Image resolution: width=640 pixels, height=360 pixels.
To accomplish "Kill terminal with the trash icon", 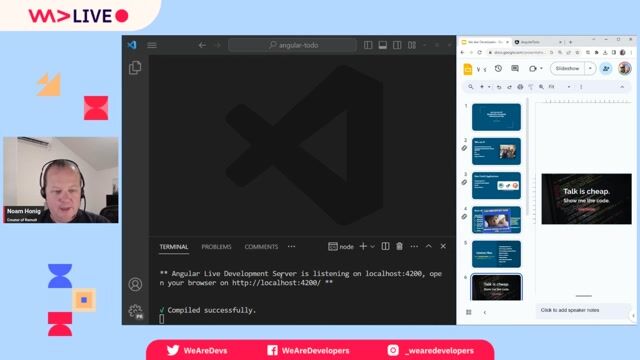I will (x=400, y=246).
